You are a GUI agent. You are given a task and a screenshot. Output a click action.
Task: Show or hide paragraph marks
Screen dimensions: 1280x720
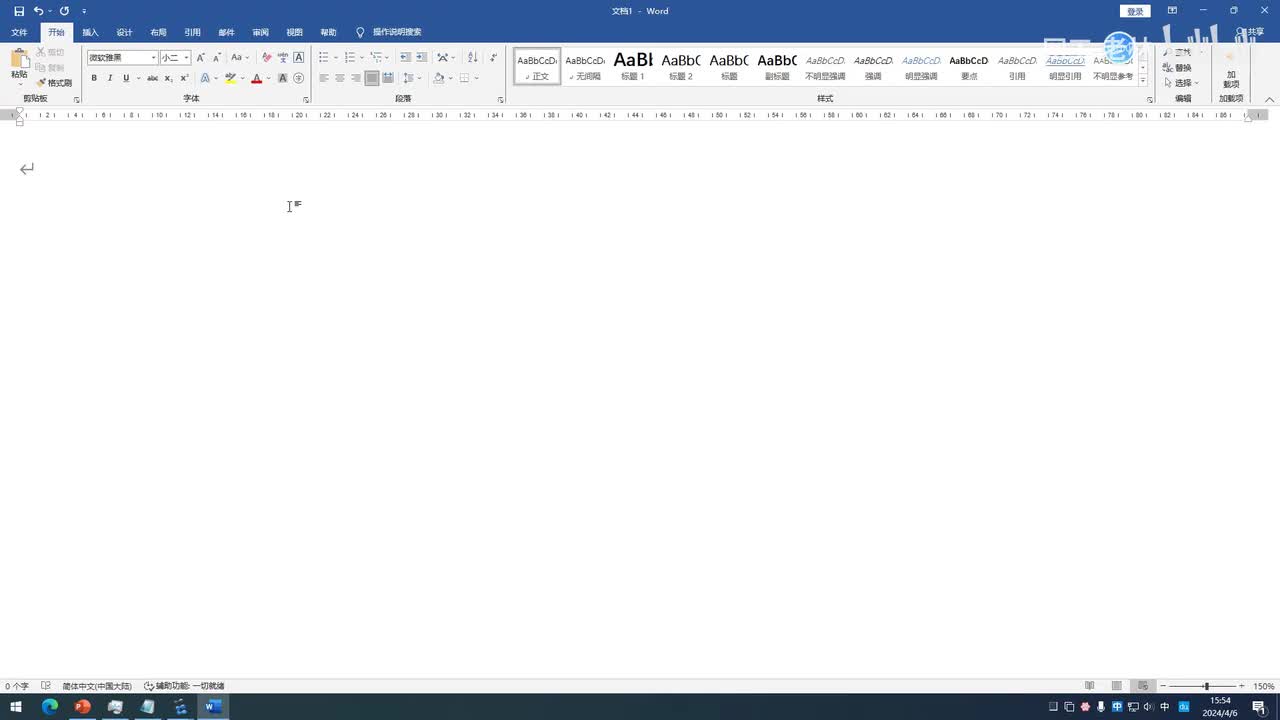tap(493, 58)
